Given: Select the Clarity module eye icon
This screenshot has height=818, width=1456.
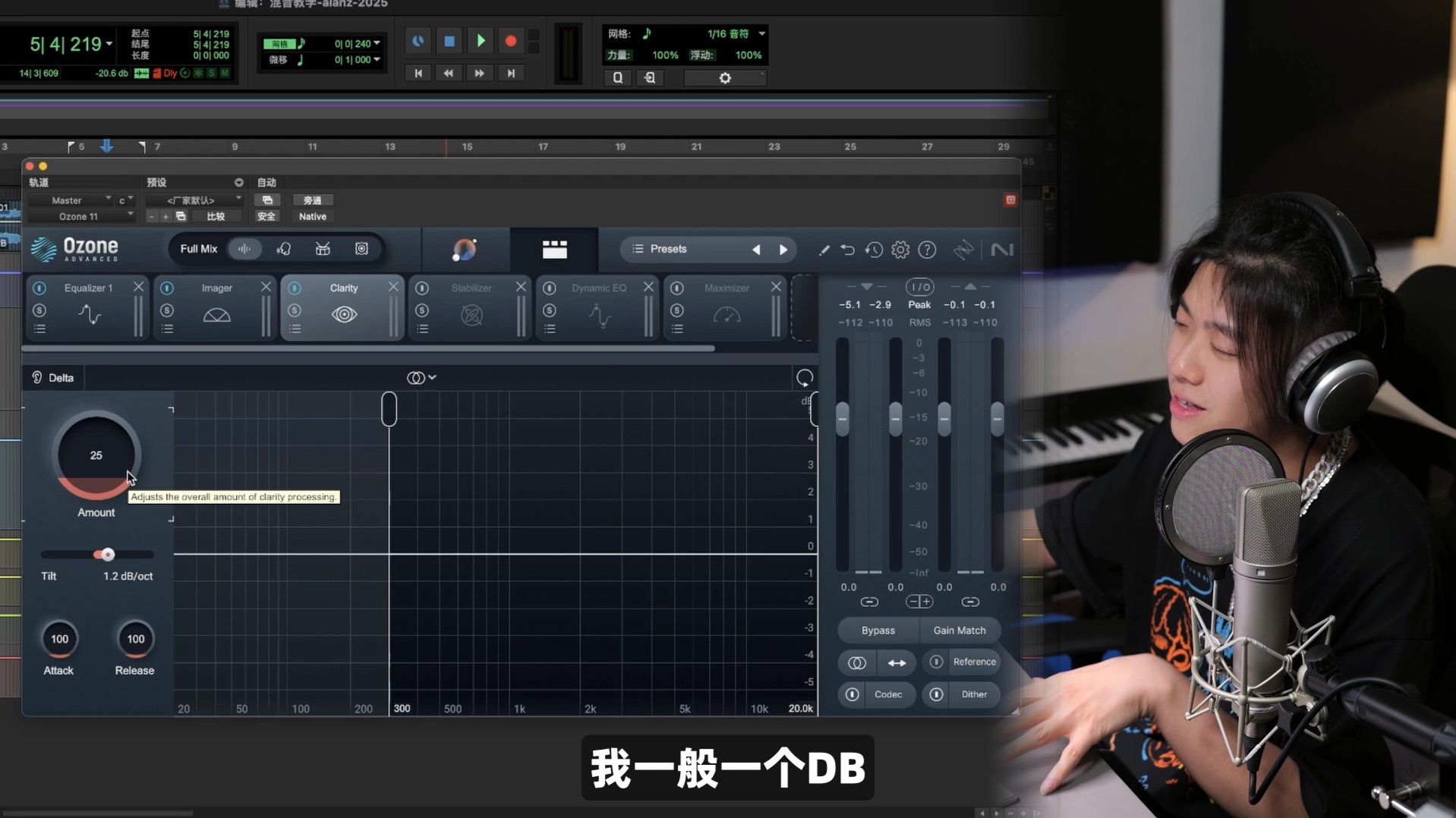Looking at the screenshot, I should point(344,314).
